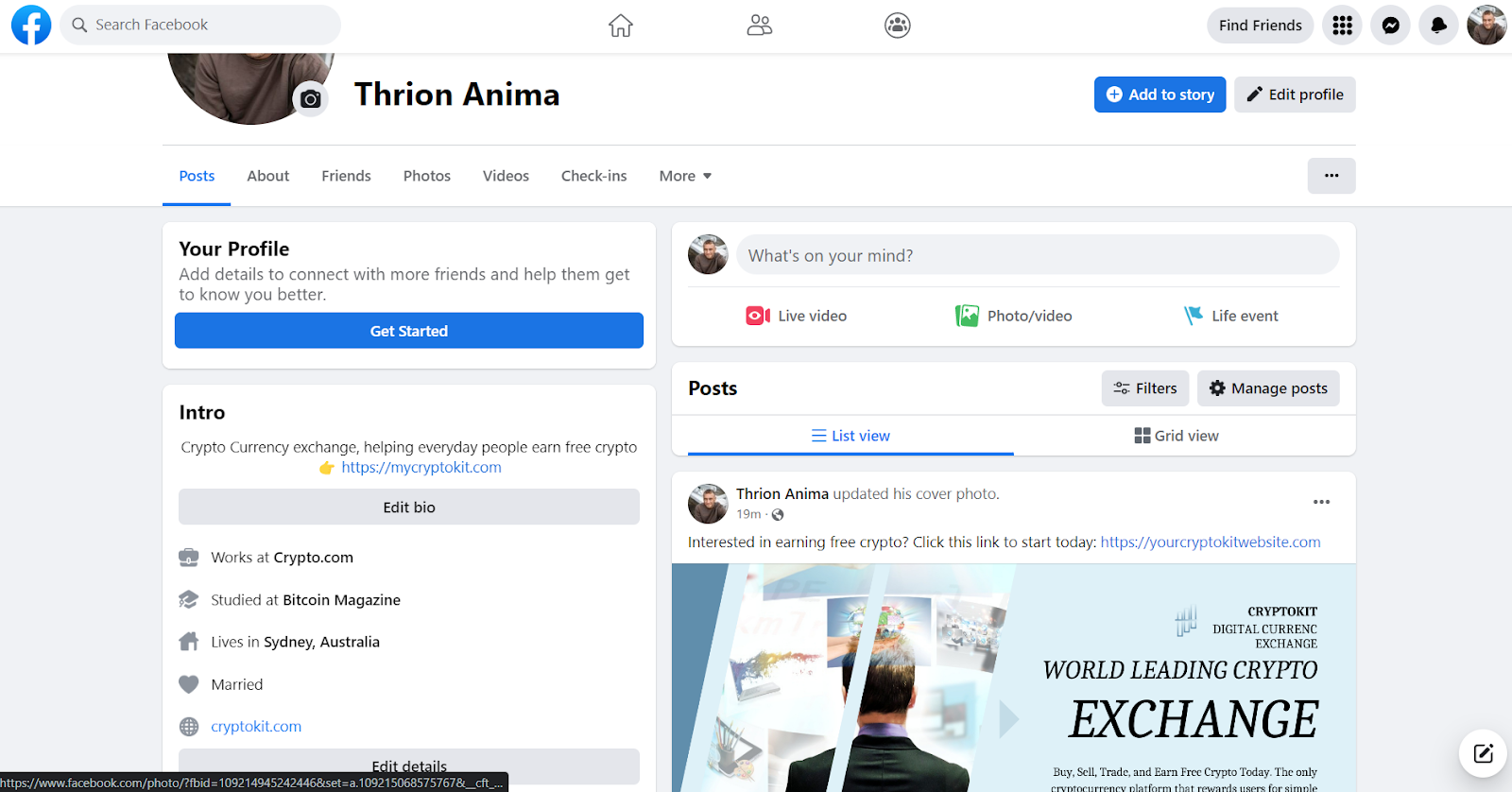1512x792 pixels.
Task: Open the profile three-dots options button
Action: click(1332, 176)
